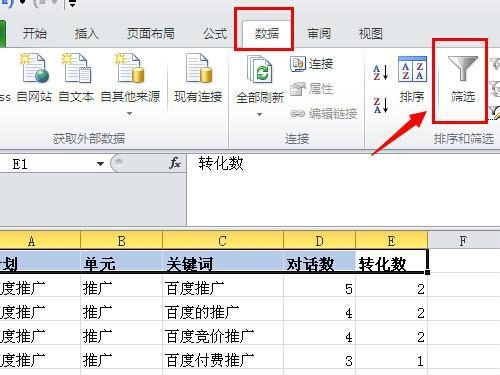This screenshot has width=500, height=375.
Task: Click the 属性 properties button
Action: pyautogui.click(x=312, y=89)
